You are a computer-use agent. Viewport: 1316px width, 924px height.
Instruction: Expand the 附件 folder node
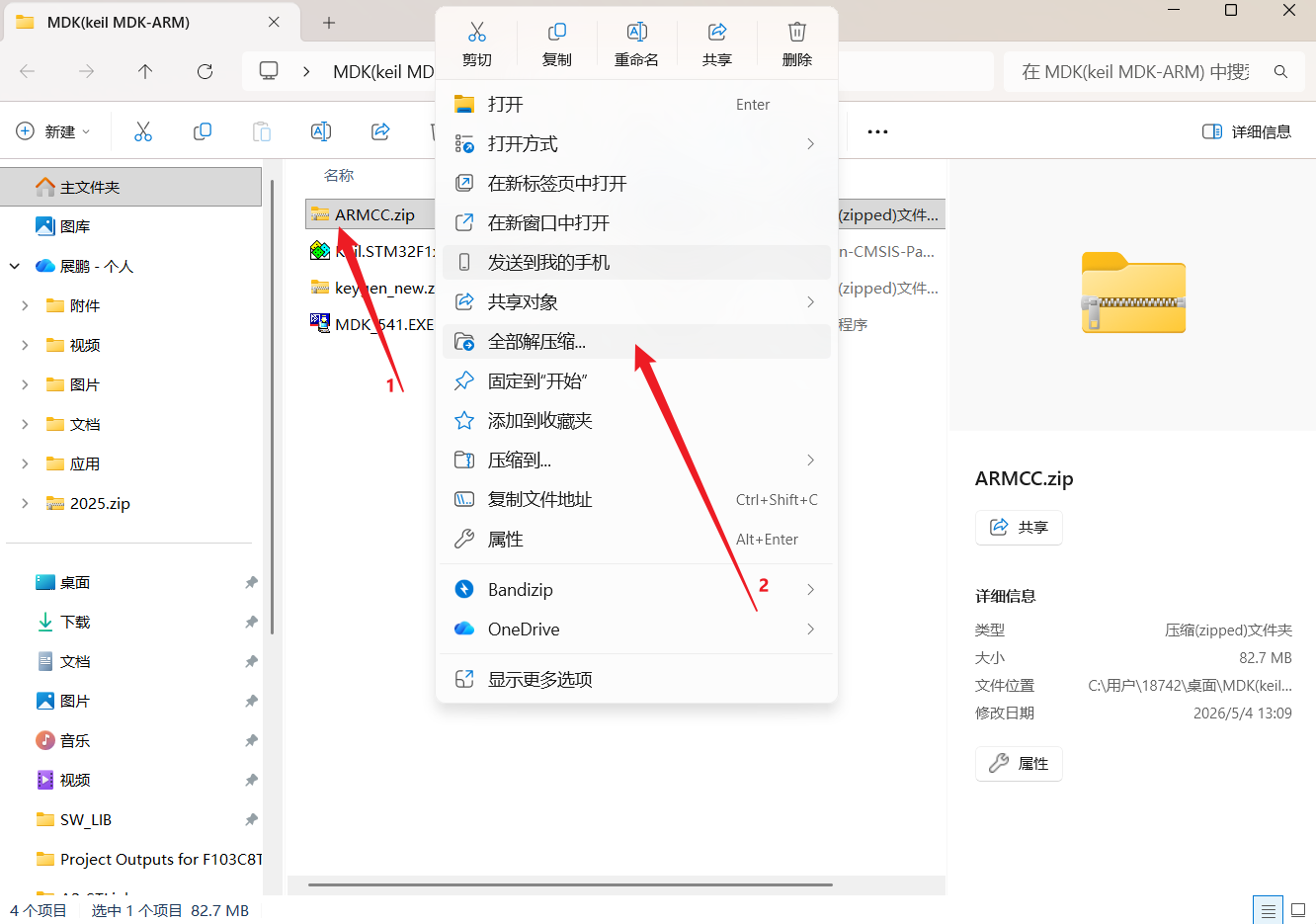coord(25,305)
